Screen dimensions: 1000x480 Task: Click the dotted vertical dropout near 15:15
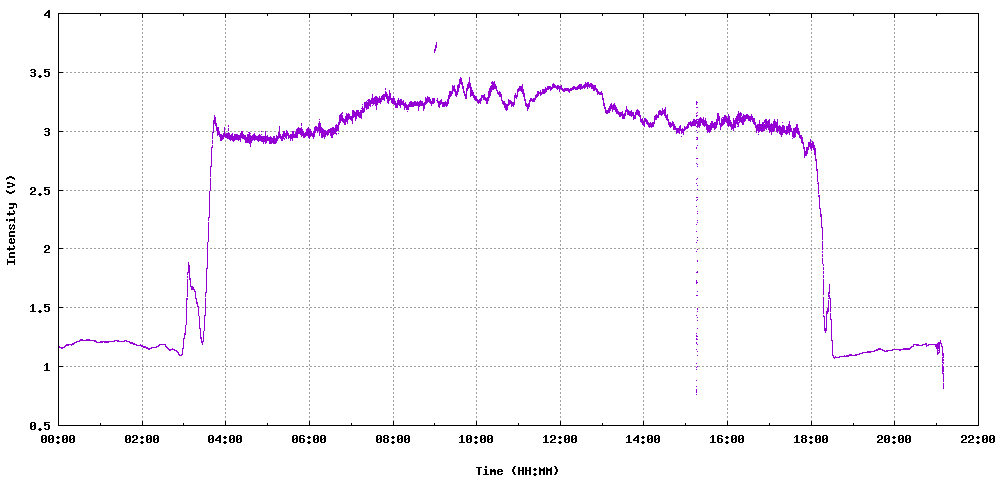click(x=696, y=247)
